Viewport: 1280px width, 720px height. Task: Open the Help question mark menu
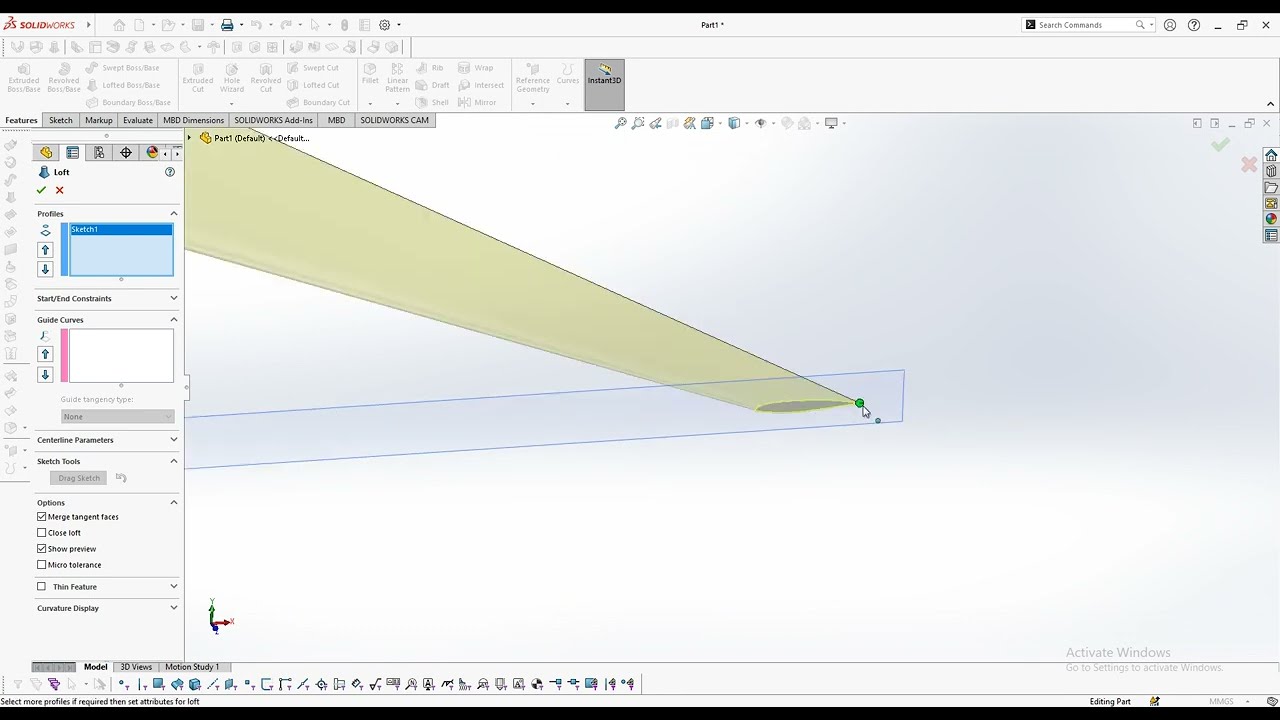1194,25
